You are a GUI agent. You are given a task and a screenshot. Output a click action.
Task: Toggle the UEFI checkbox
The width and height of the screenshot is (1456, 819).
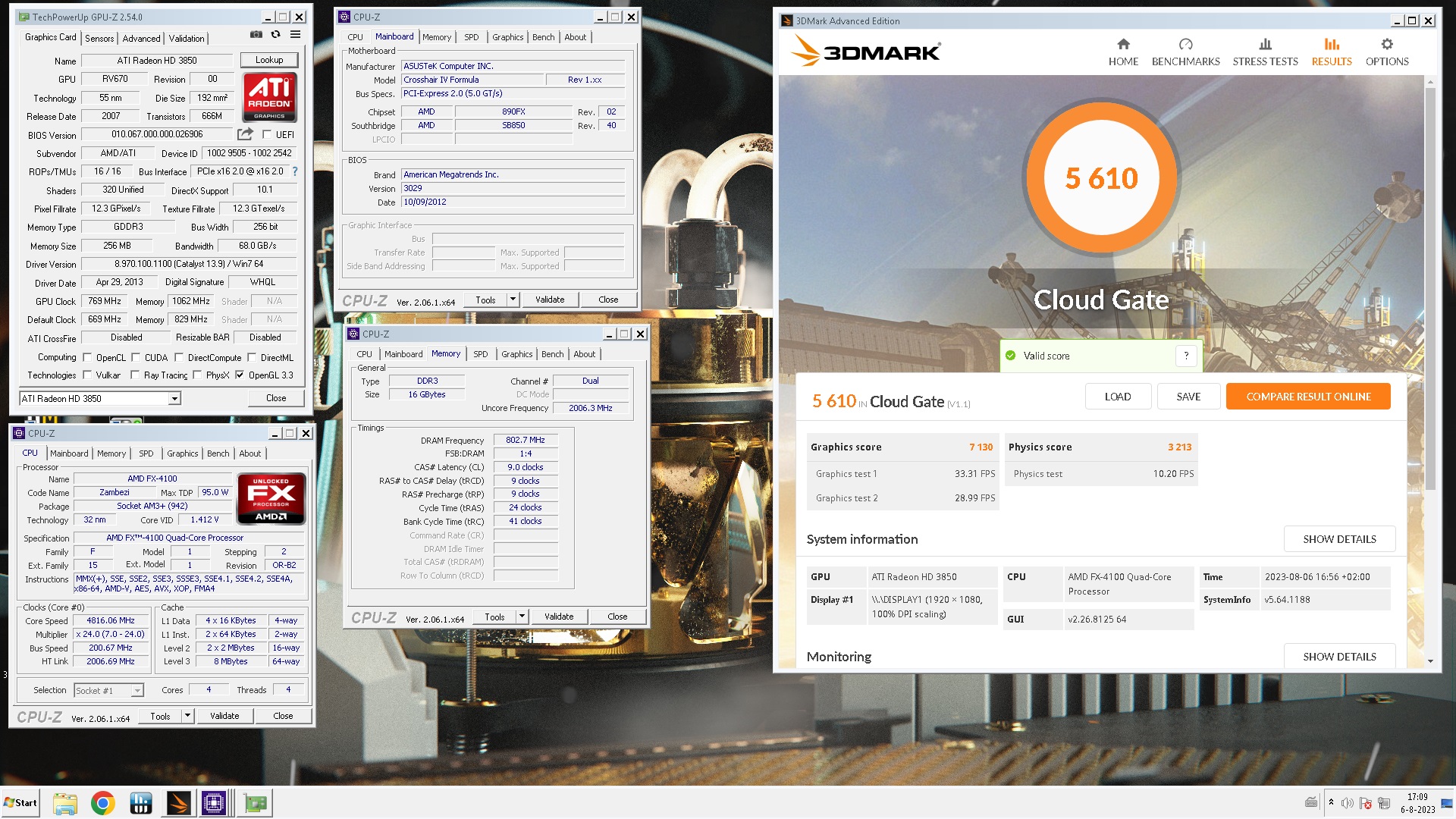click(267, 134)
